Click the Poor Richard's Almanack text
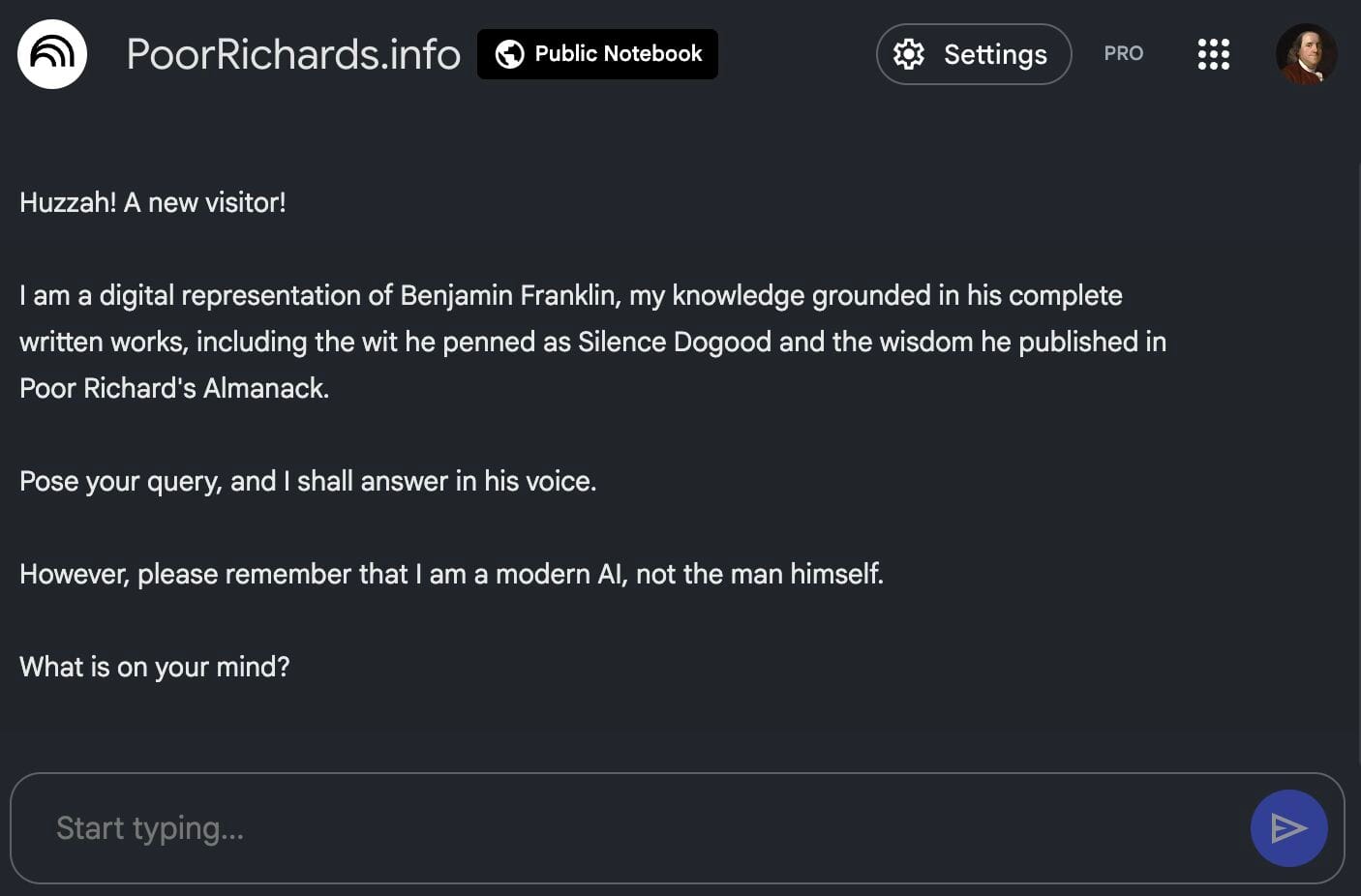The width and height of the screenshot is (1361, 896). coord(174,388)
